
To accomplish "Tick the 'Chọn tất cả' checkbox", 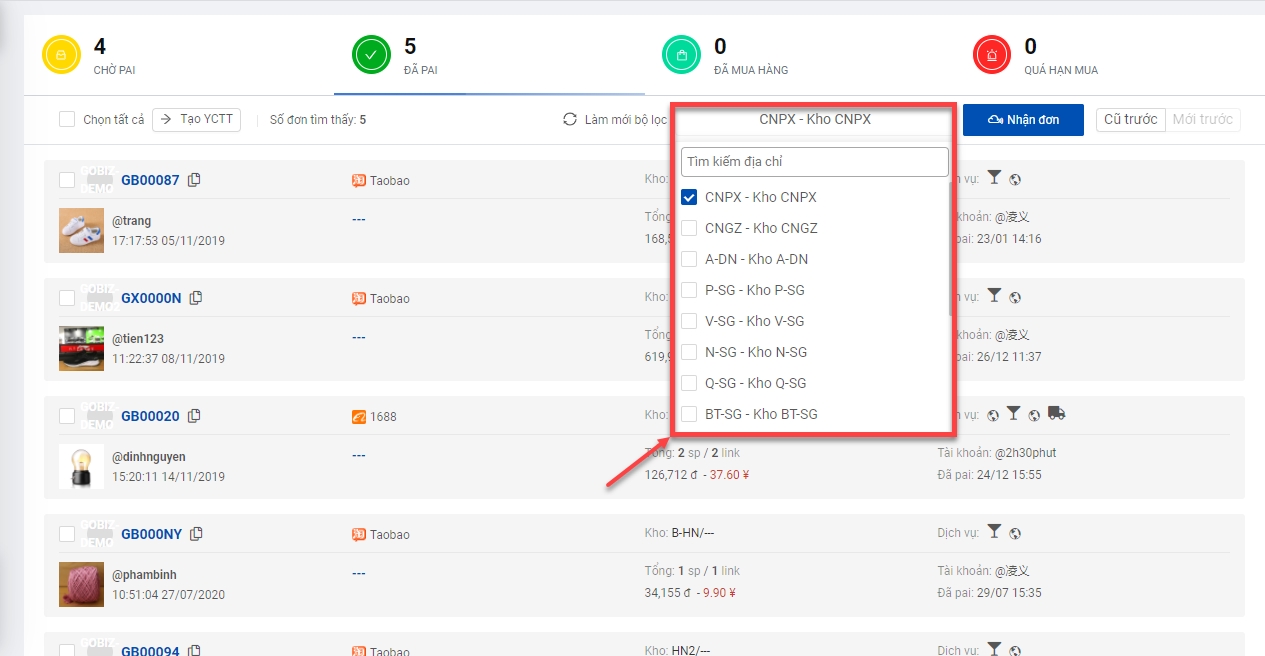I will 67,120.
